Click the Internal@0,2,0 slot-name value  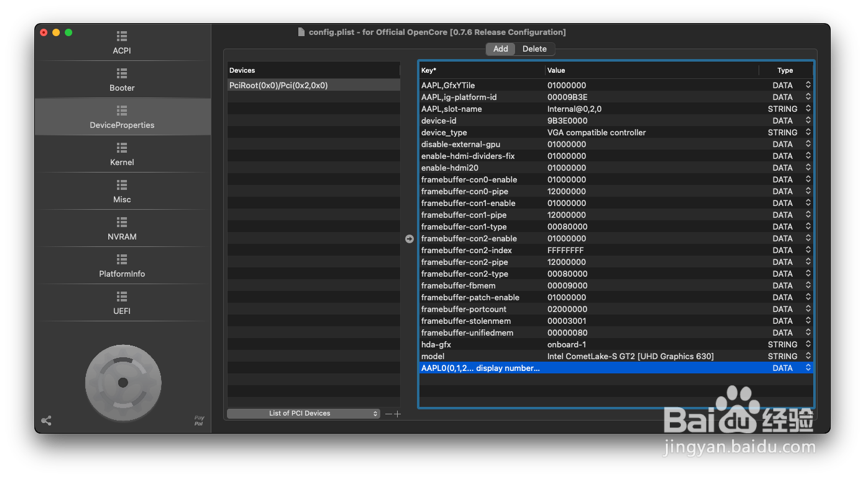pyautogui.click(x=574, y=109)
